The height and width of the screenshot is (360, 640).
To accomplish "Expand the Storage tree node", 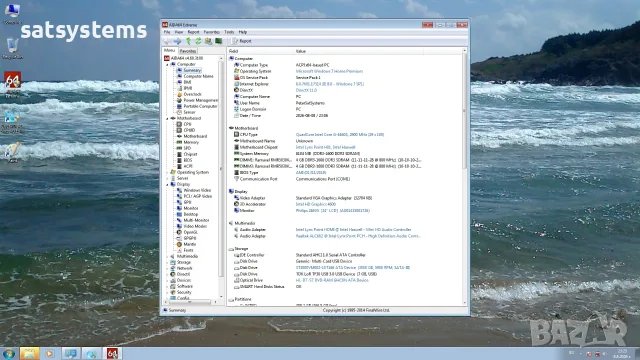I will (x=167, y=262).
